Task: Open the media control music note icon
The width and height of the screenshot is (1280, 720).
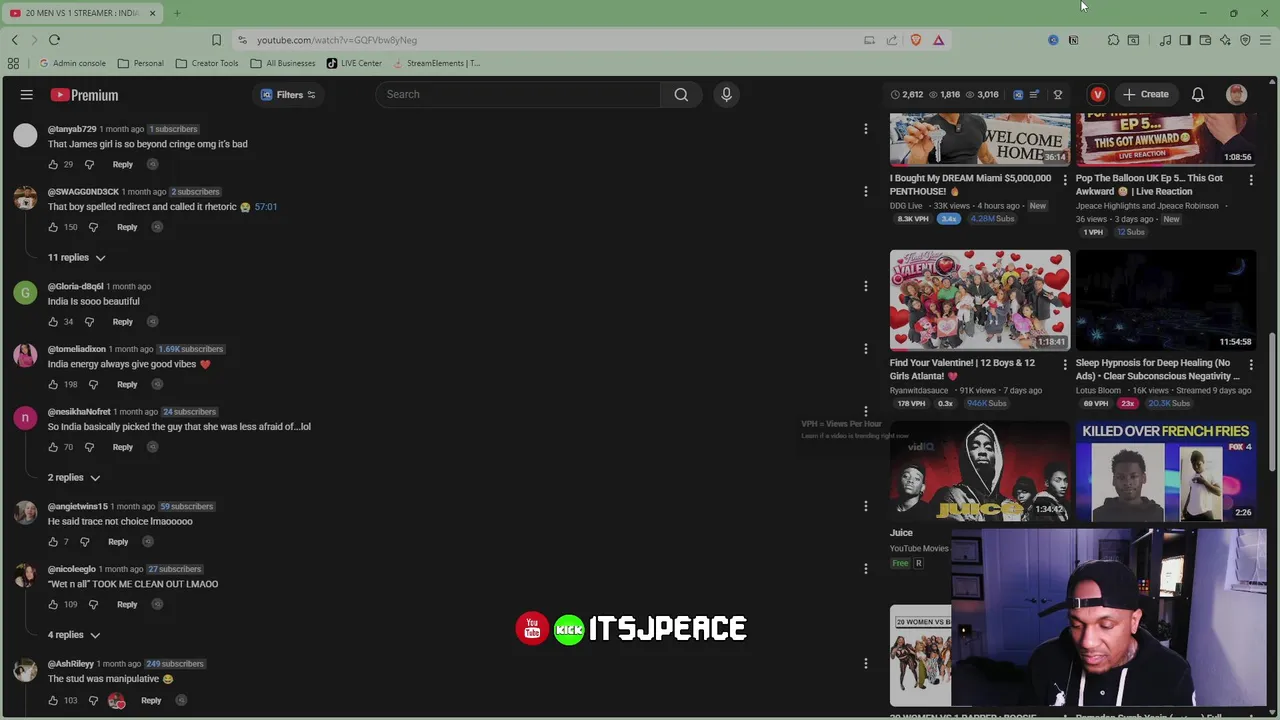Action: click(x=1165, y=40)
